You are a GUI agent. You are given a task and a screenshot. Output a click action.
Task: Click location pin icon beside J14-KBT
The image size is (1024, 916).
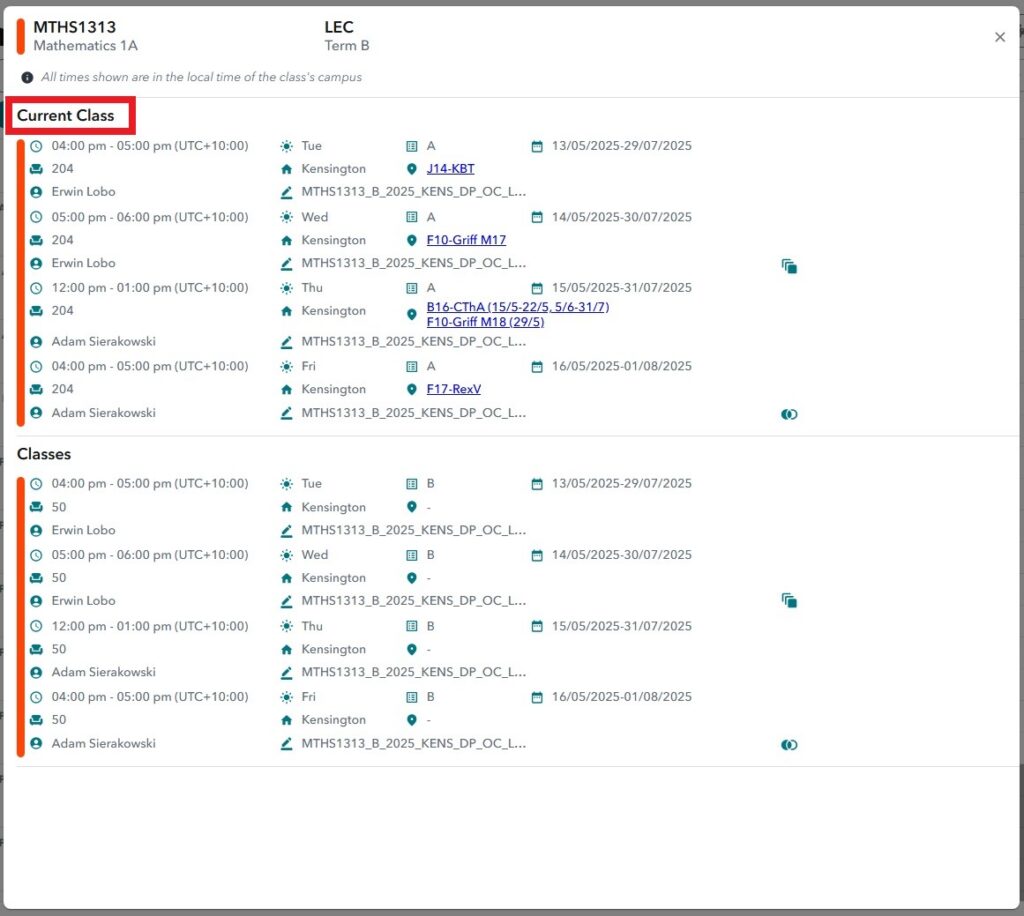click(411, 169)
